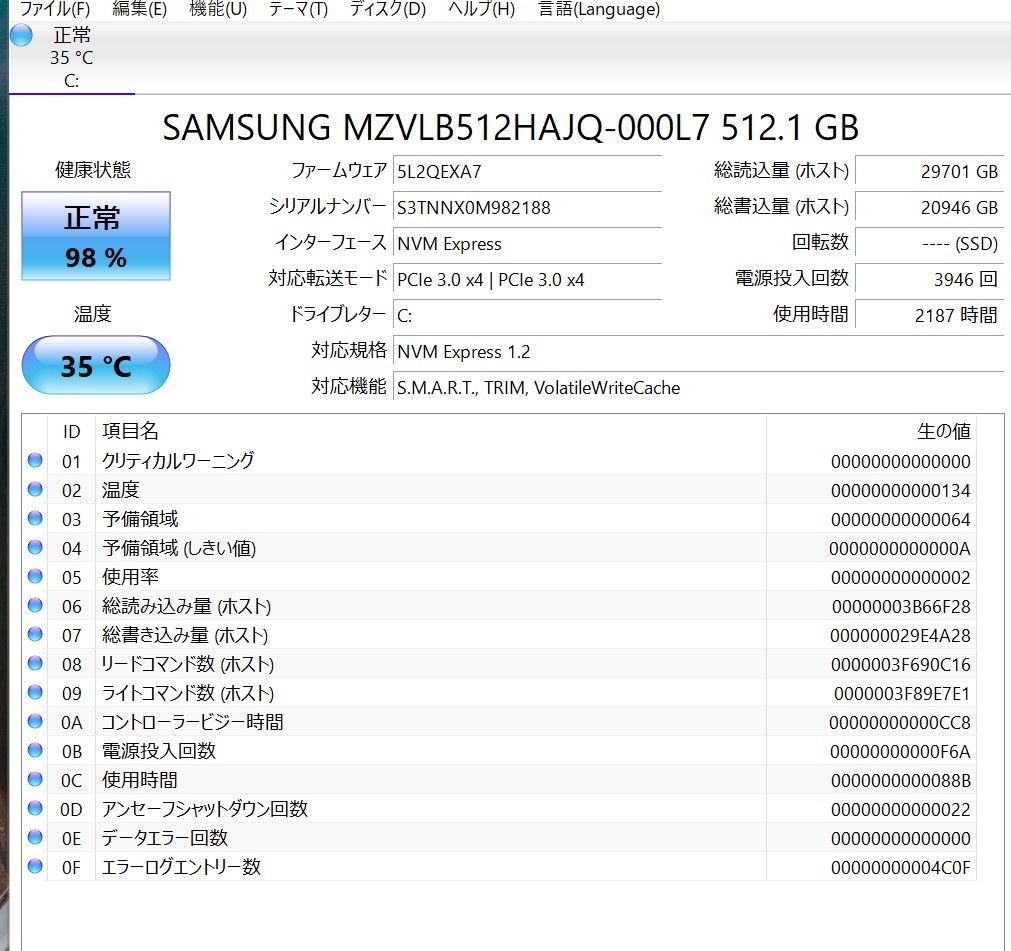
Task: Click the interface field NVM Express
Action: tap(527, 244)
